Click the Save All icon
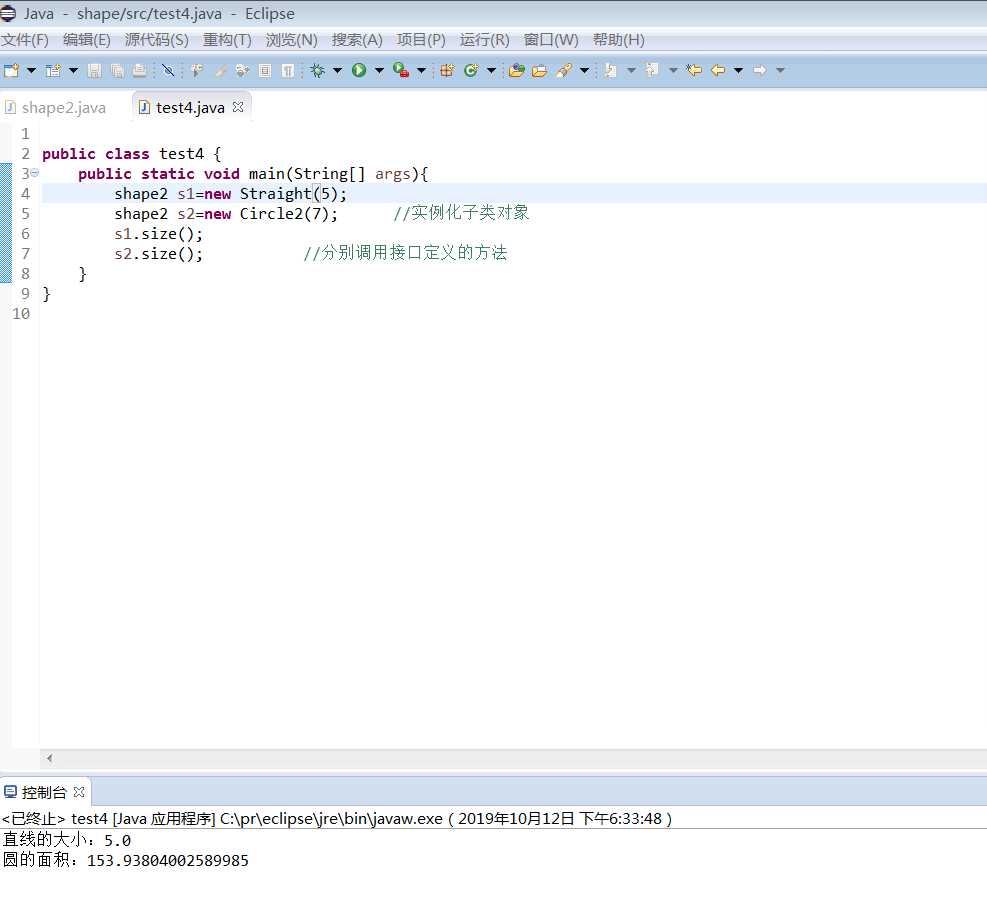987x918 pixels. click(x=117, y=71)
